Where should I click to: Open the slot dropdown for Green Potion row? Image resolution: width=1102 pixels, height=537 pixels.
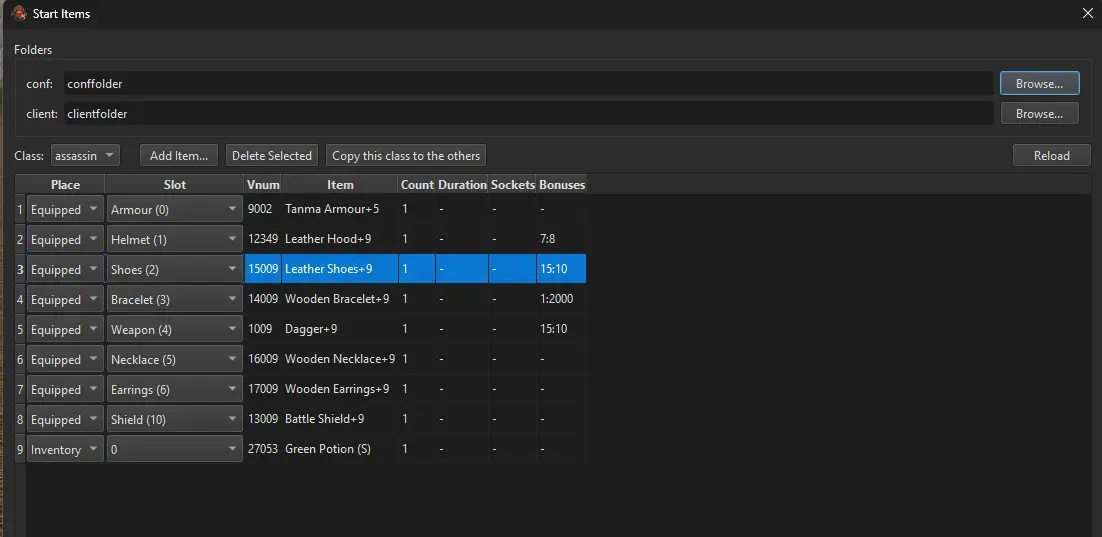(x=174, y=450)
